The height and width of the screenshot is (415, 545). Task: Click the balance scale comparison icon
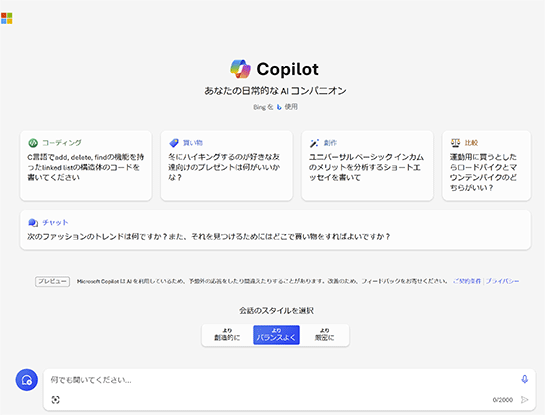pos(455,143)
